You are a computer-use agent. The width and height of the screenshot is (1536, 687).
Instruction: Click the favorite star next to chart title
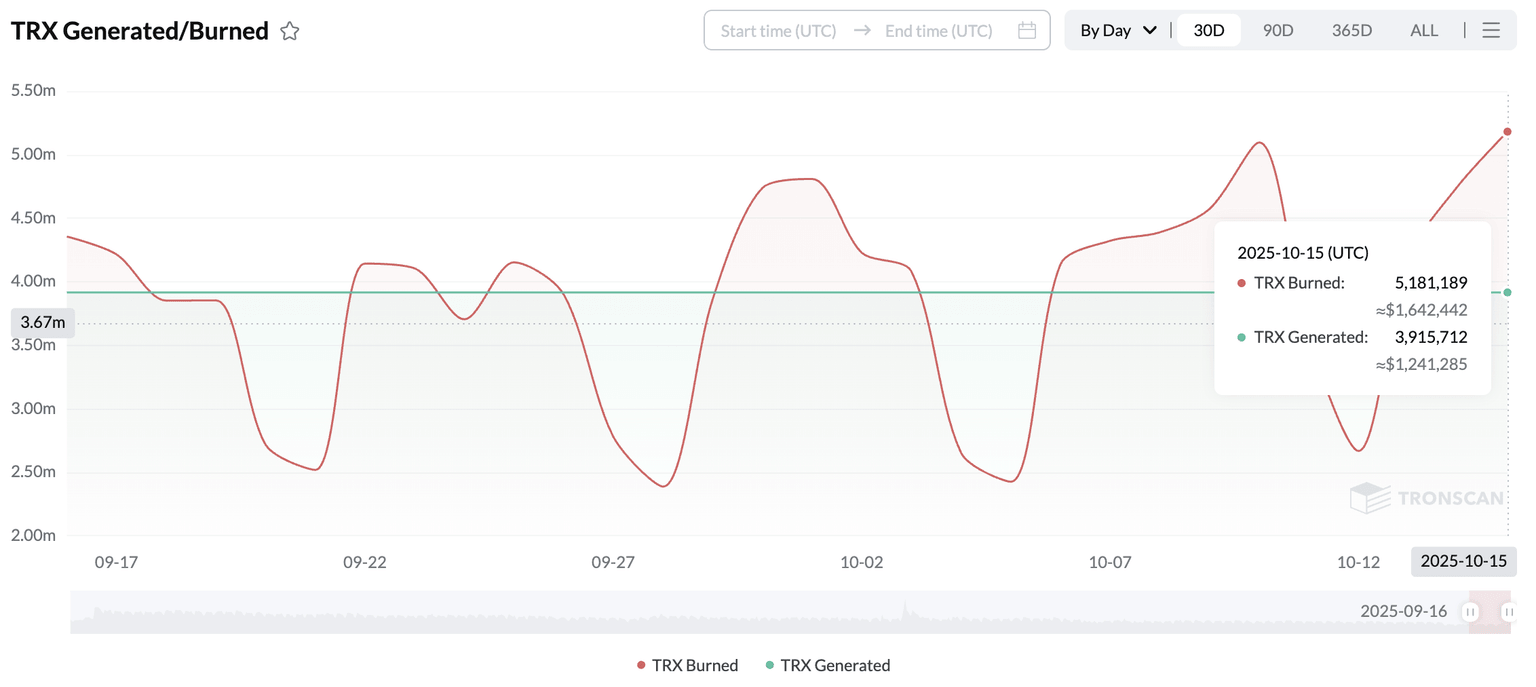click(290, 31)
